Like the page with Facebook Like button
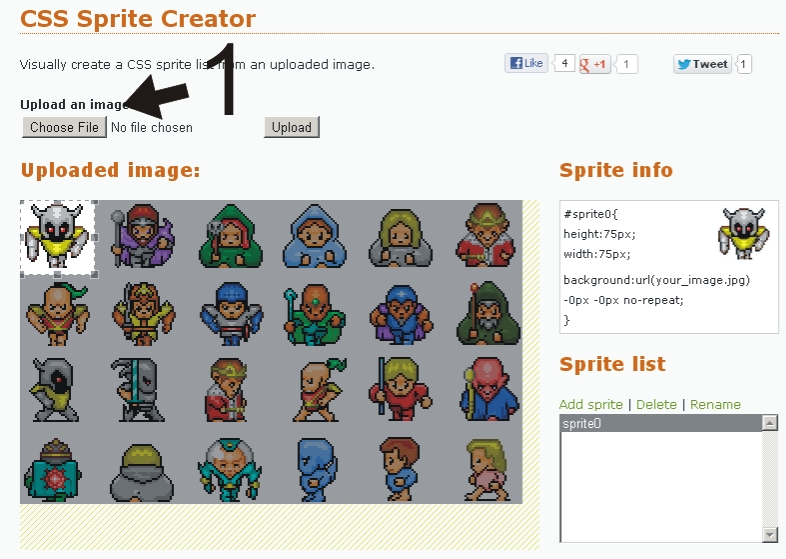 (x=526, y=63)
